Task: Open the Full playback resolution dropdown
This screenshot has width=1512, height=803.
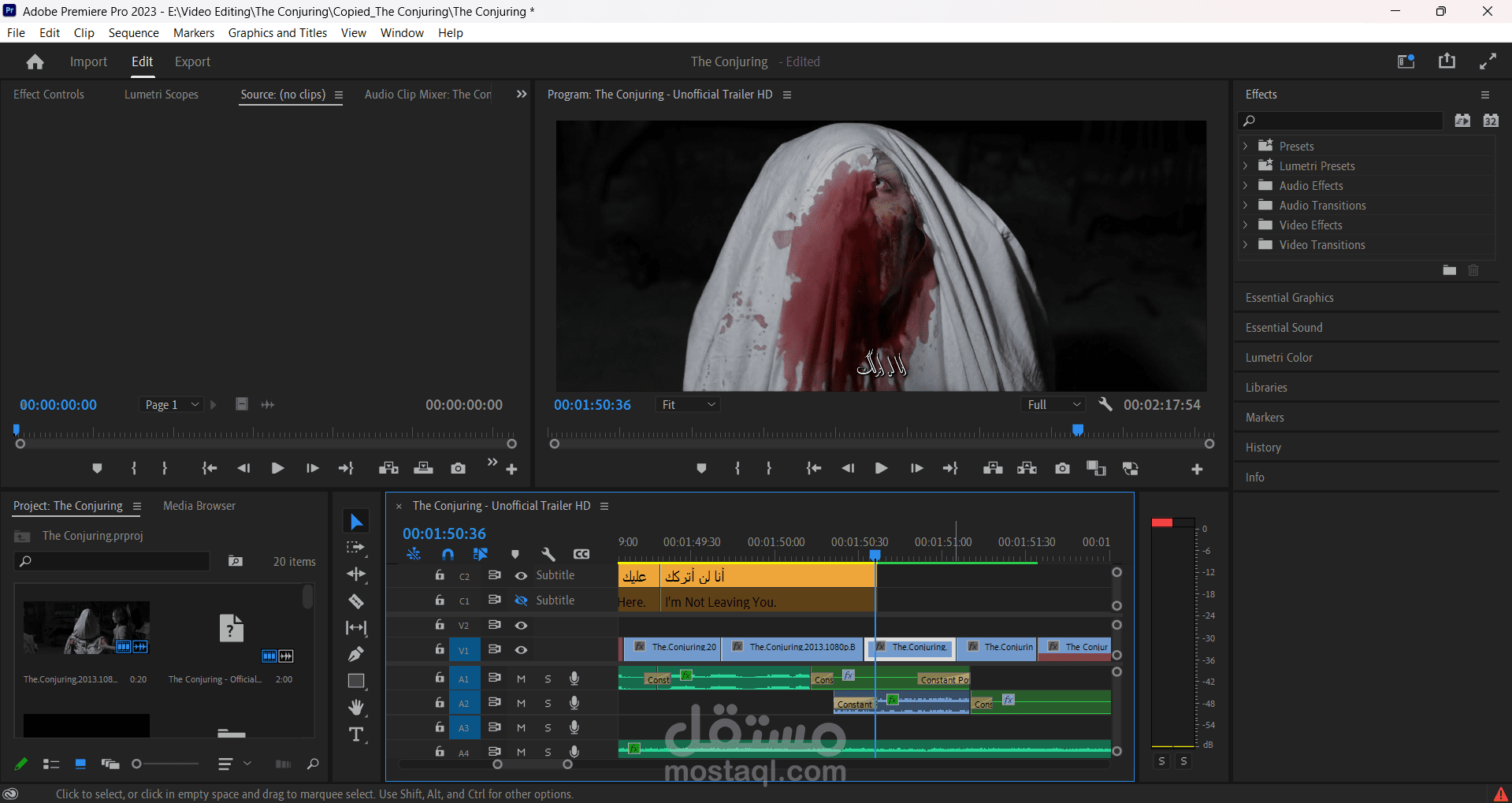Action: click(1053, 404)
